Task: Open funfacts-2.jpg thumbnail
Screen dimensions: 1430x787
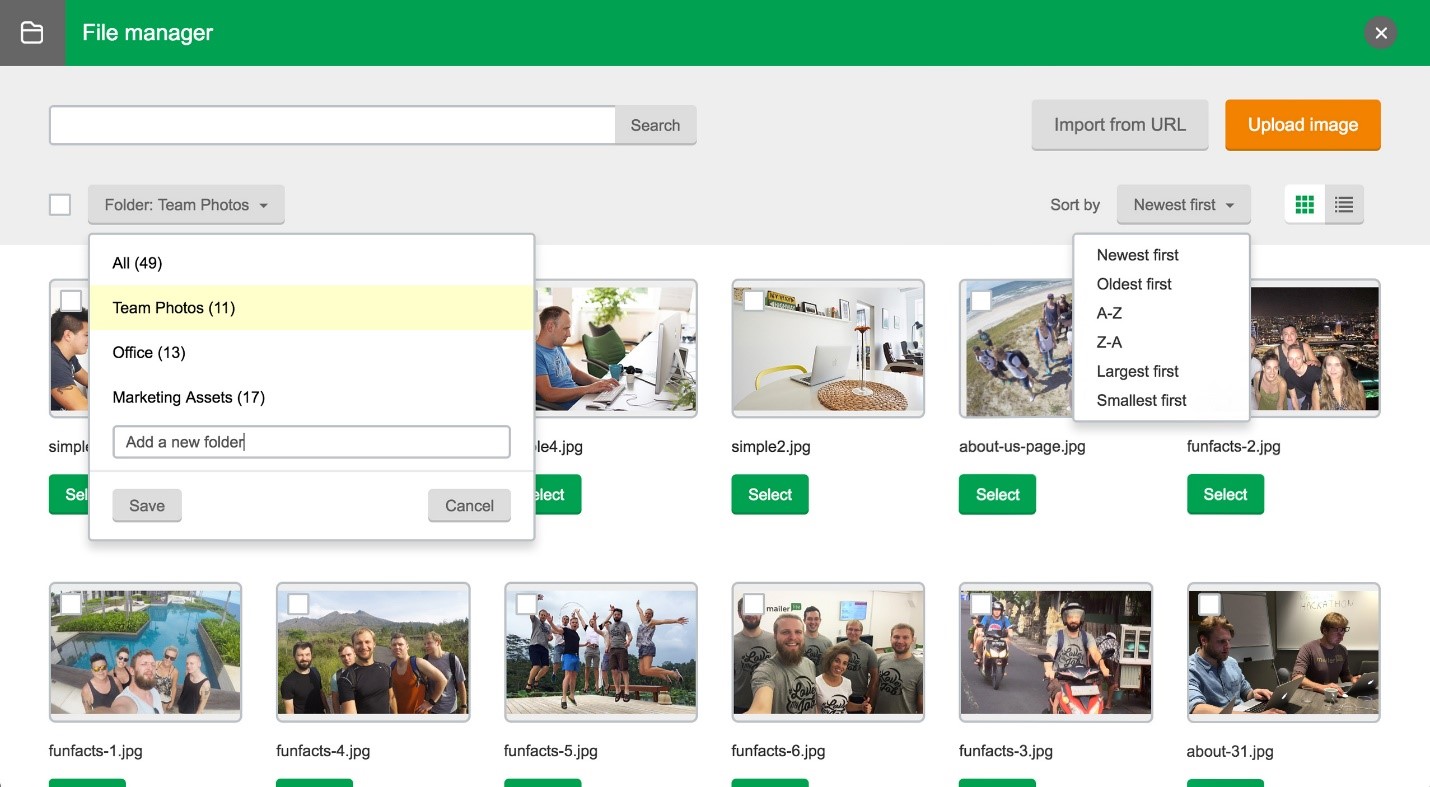Action: click(1315, 348)
